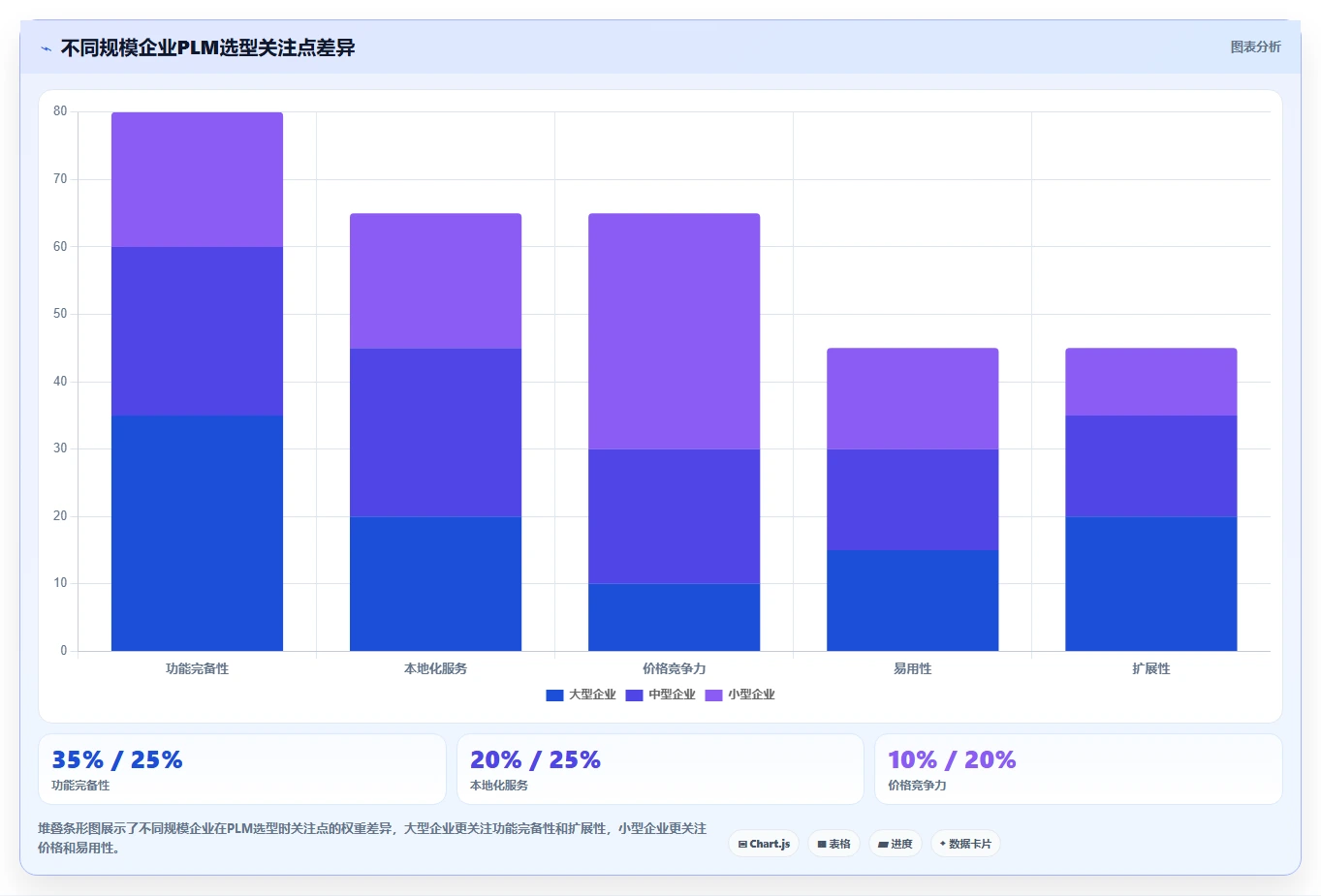Click the 小型企业 segment of 易用性 bar
This screenshot has height=896, width=1321.
pos(912,398)
